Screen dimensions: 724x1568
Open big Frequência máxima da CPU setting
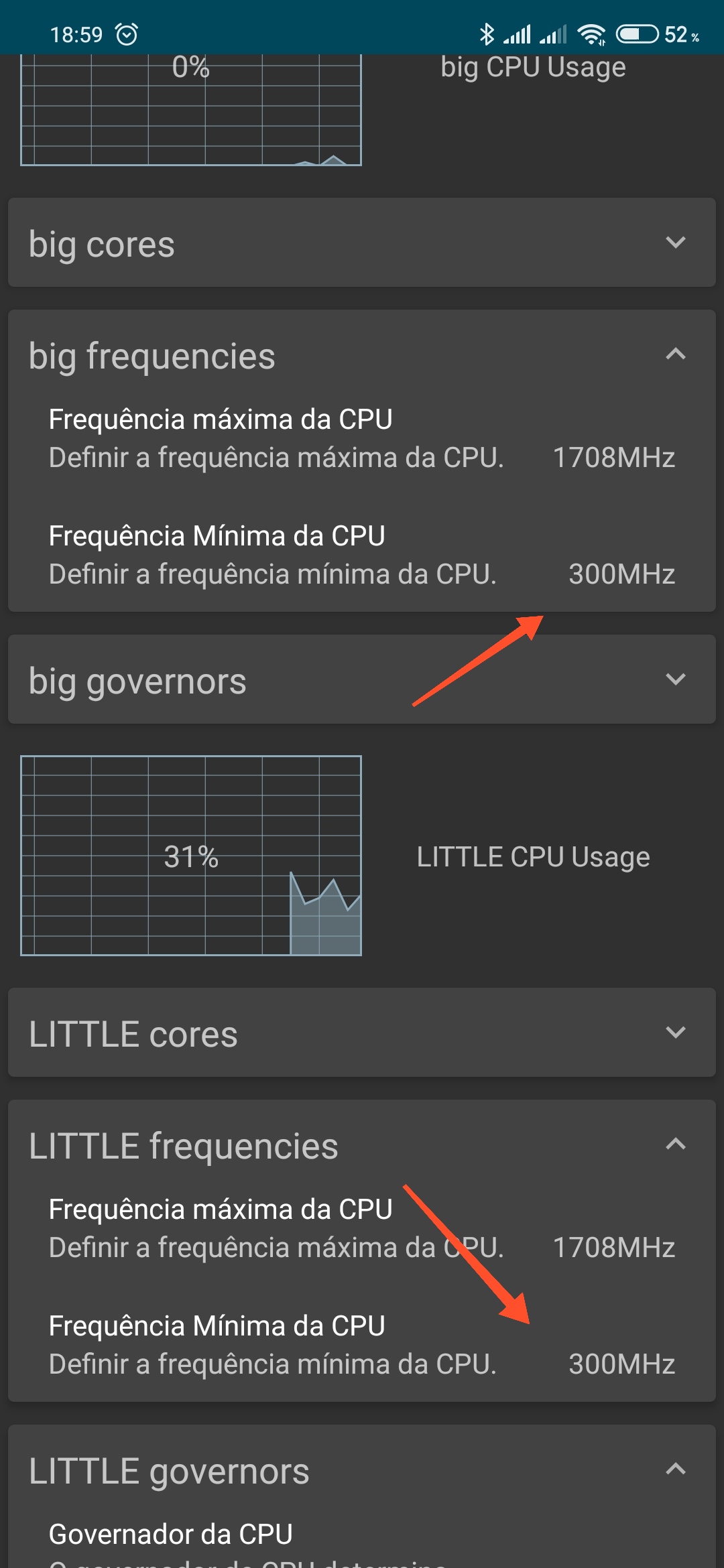362,438
